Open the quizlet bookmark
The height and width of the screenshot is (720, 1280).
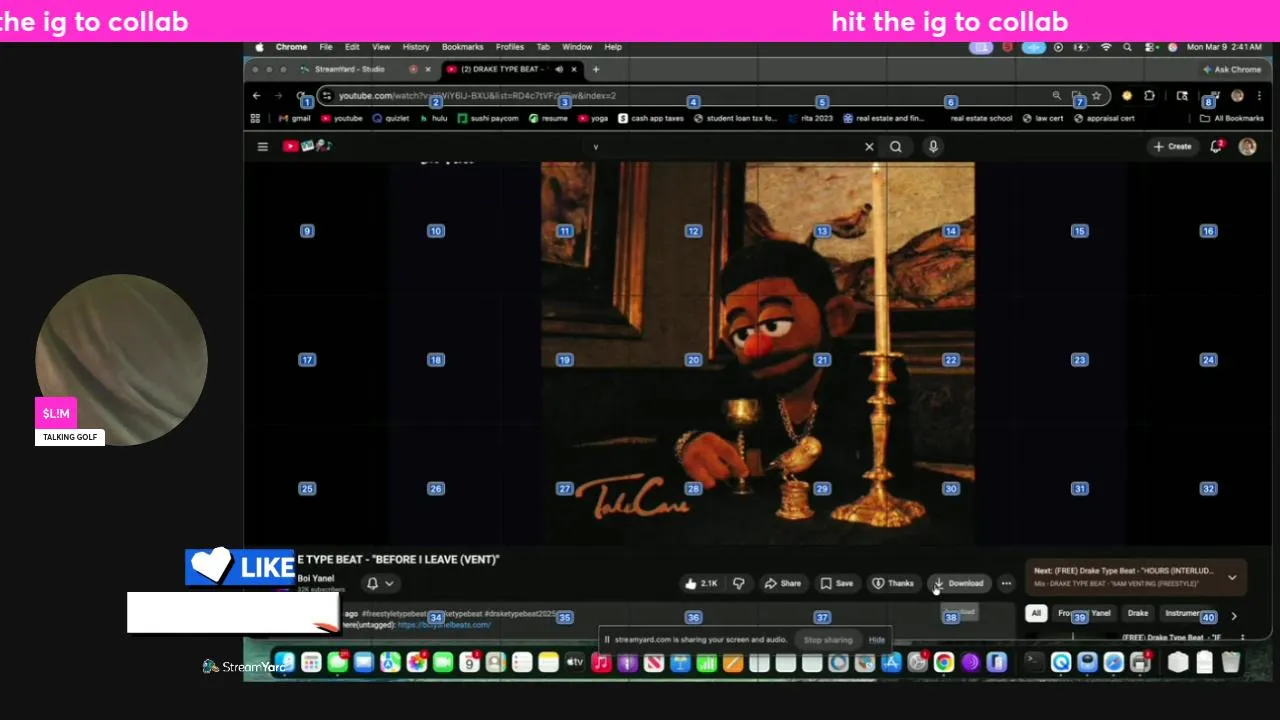[391, 118]
